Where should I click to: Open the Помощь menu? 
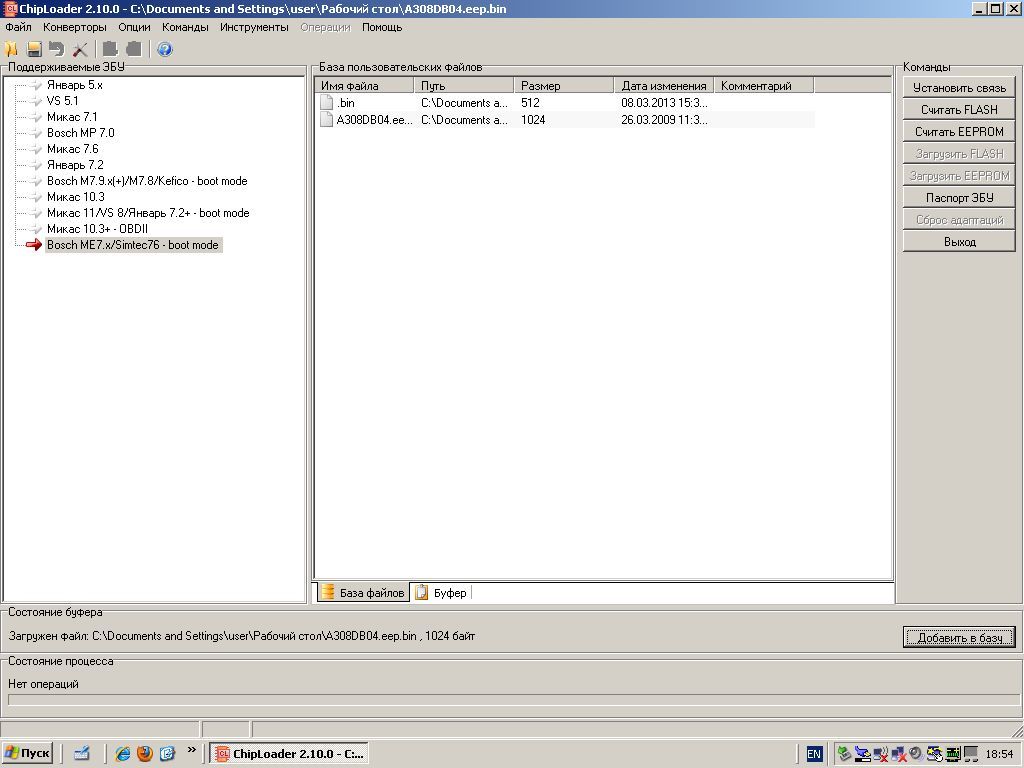tap(382, 27)
